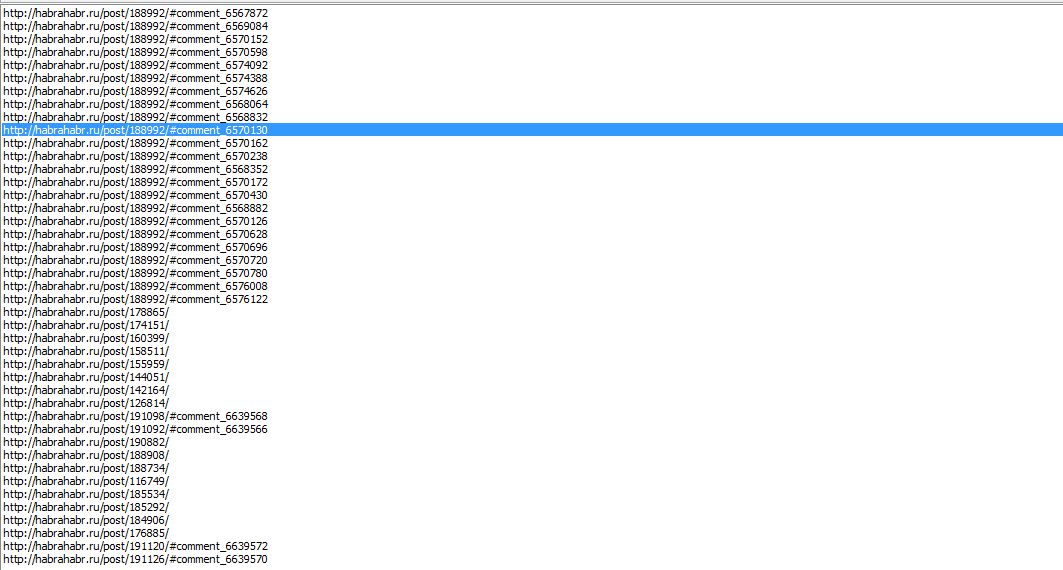Pick the URL ending comment_6570238

point(136,156)
